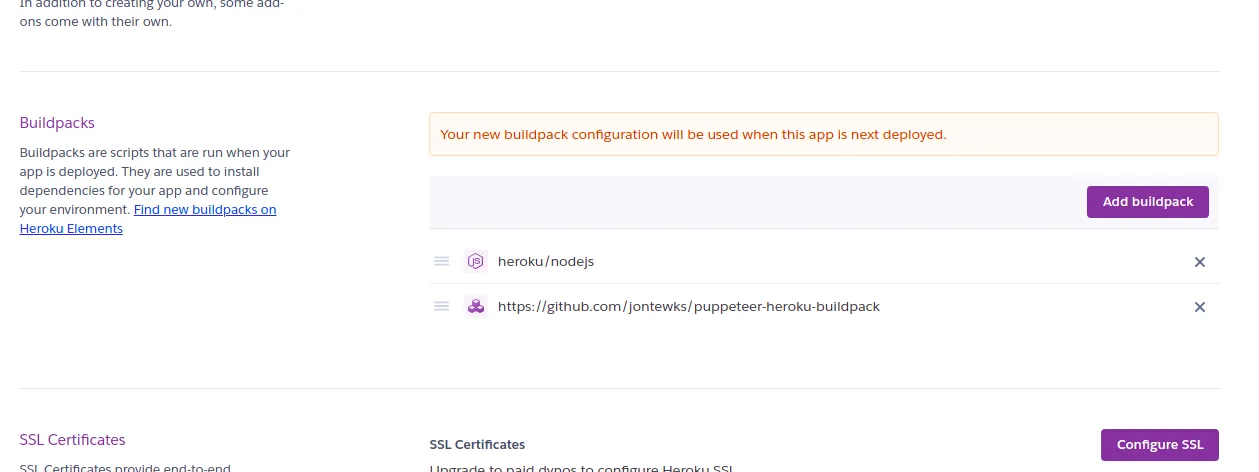1259x472 pixels.
Task: Select the puppeteer-heroku-buildpack GitHub URL
Action: 688,306
